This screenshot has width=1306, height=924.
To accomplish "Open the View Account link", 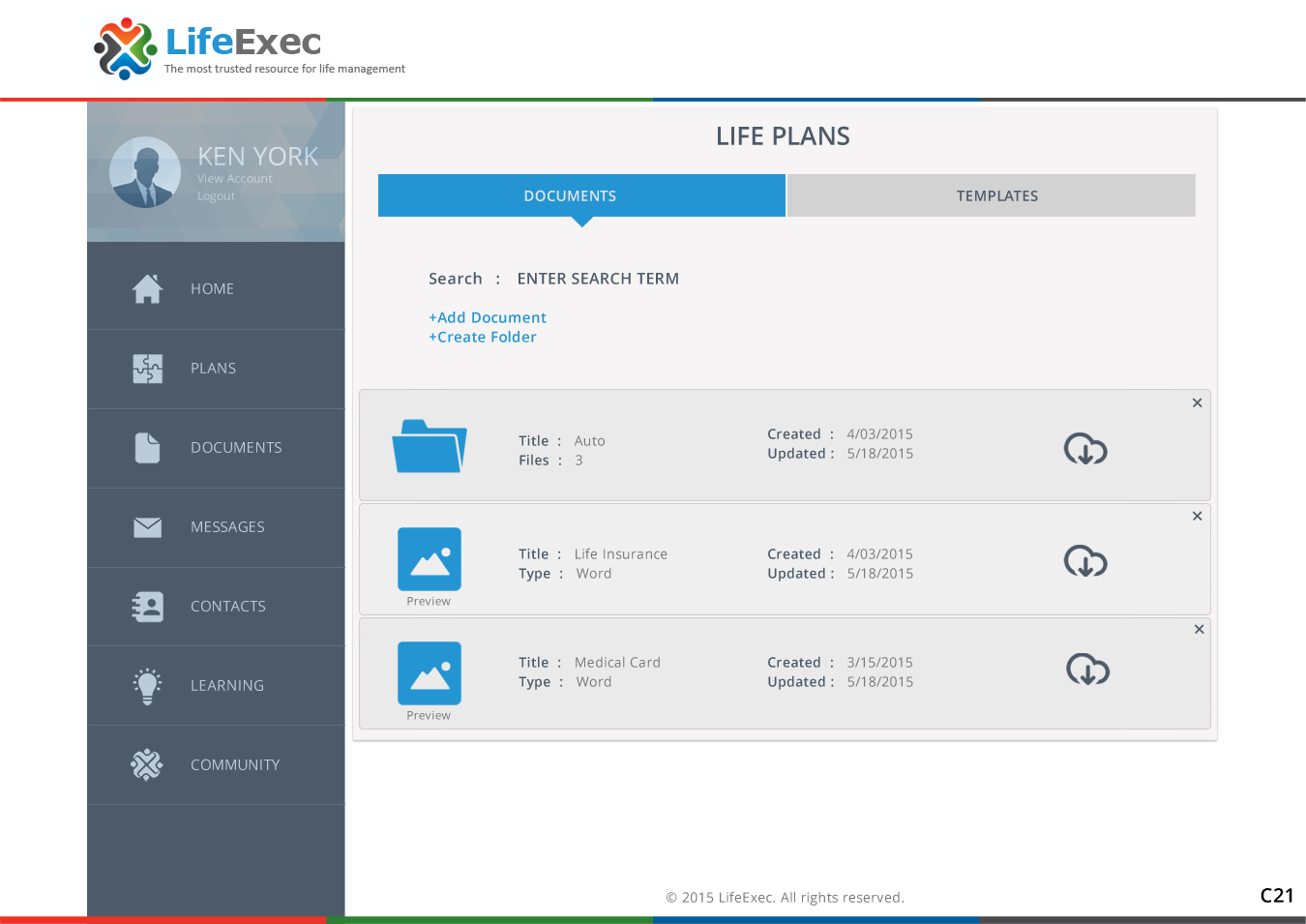I will click(x=235, y=179).
